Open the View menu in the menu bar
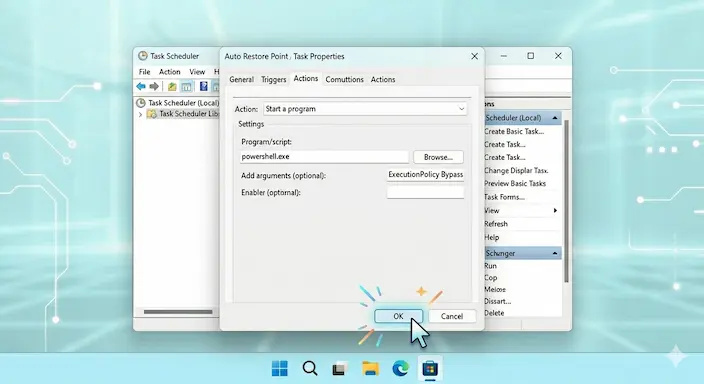704x384 pixels. [197, 72]
